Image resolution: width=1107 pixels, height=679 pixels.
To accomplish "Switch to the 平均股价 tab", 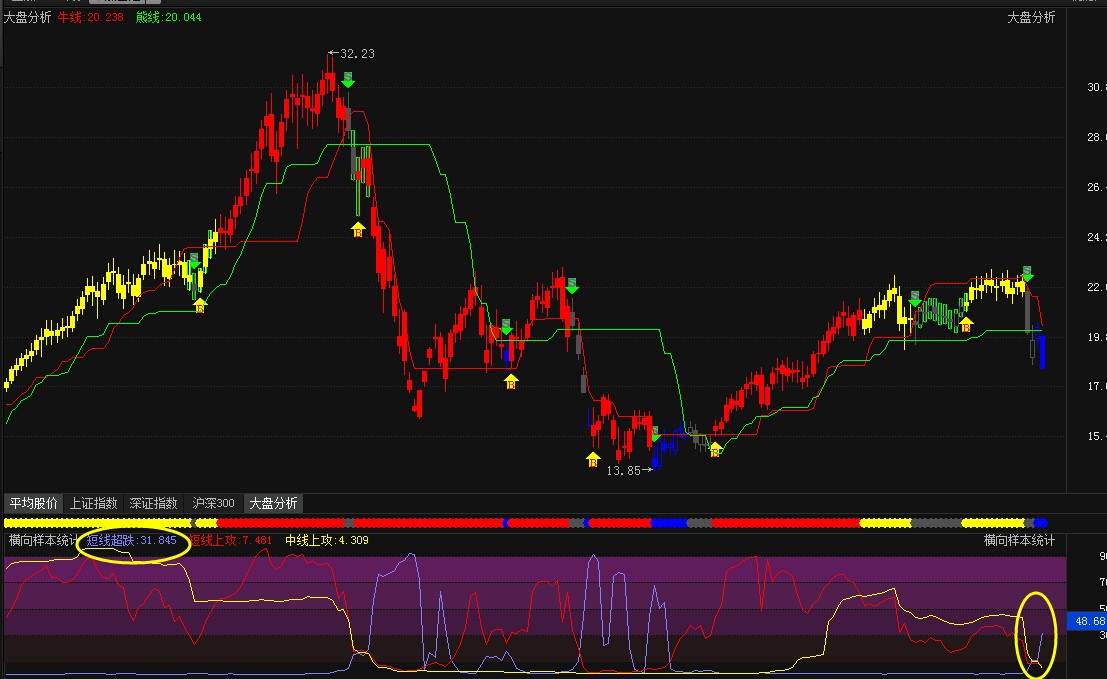I will tap(33, 503).
